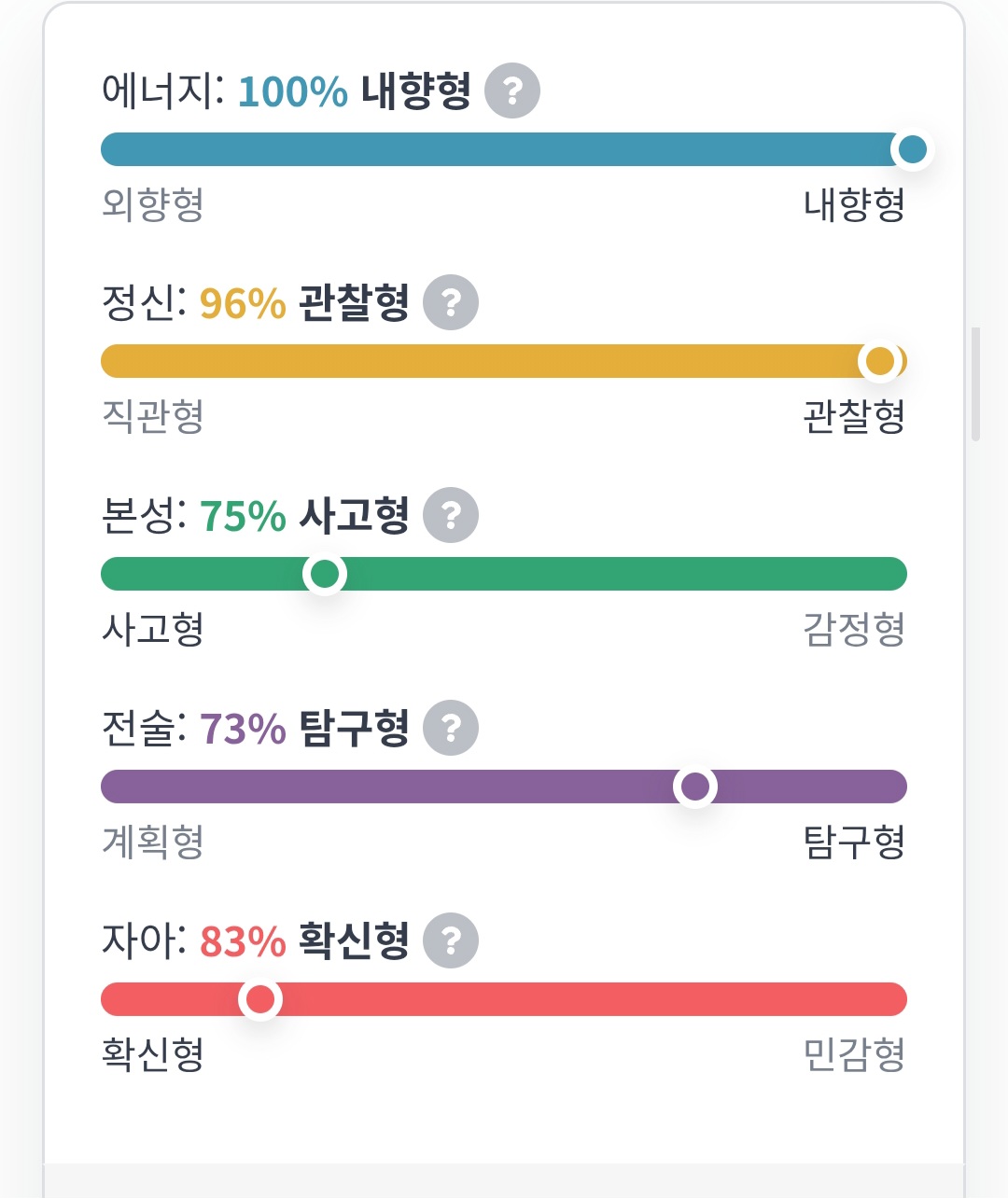Viewport: 1008px width, 1198px height.
Task: Click the red 자아 slider handle
Action: coord(260,999)
